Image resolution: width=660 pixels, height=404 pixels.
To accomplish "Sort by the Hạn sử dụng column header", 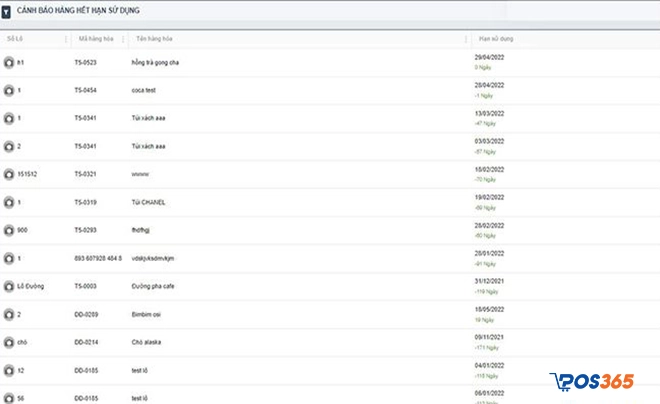I will pos(496,39).
